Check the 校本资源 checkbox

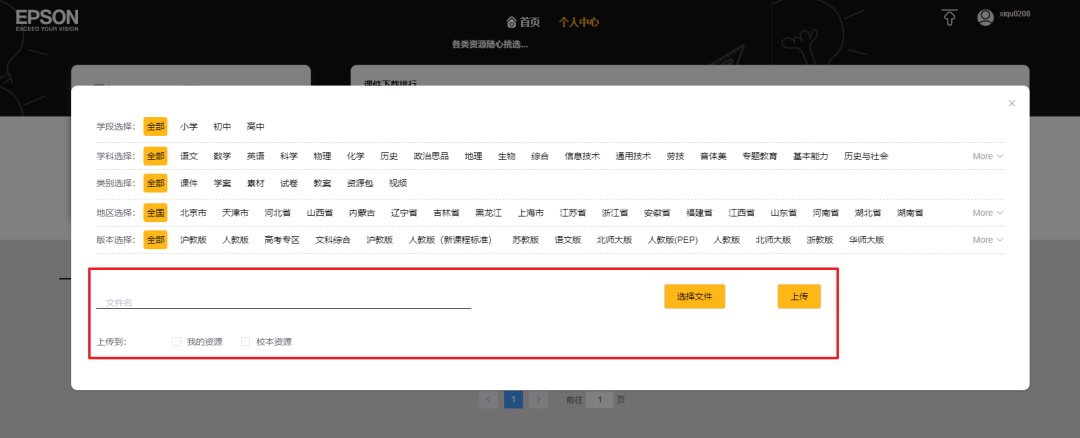pos(245,342)
